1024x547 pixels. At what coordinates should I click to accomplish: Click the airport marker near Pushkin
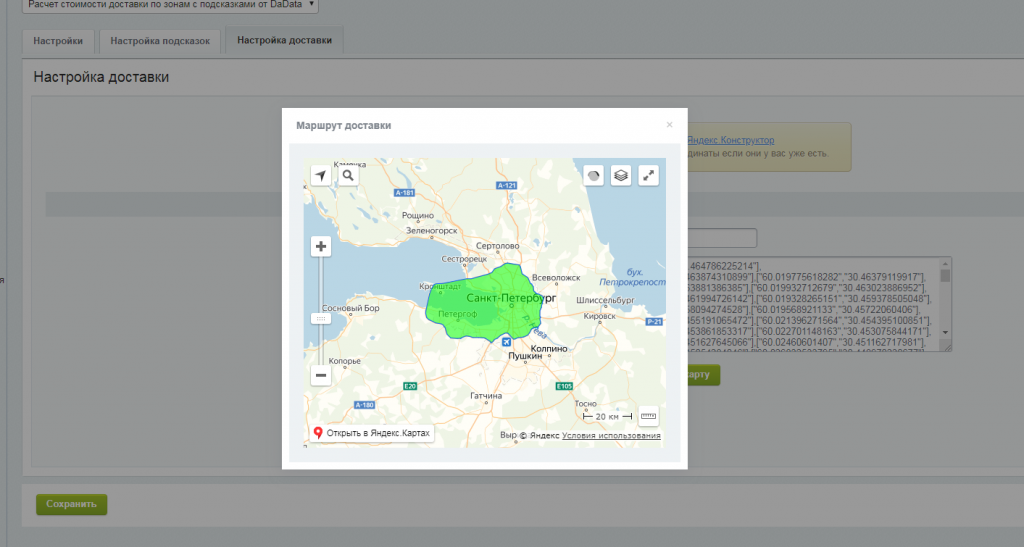tap(506, 342)
